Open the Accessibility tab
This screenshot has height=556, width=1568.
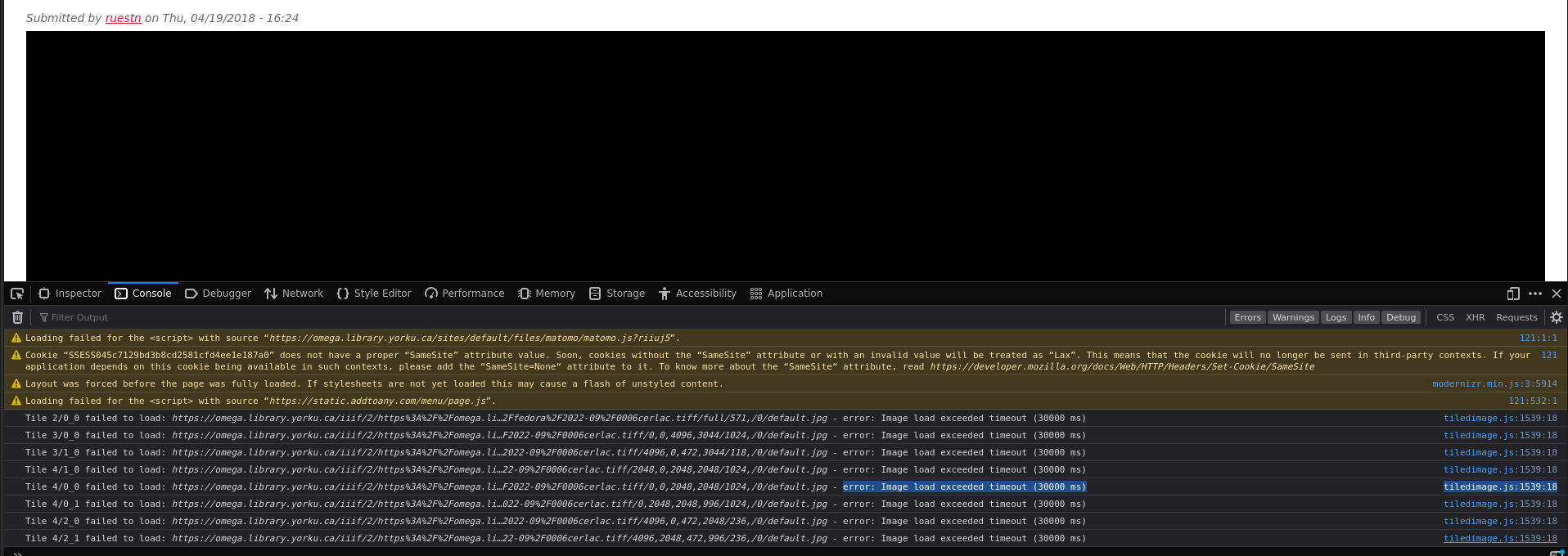coord(697,294)
